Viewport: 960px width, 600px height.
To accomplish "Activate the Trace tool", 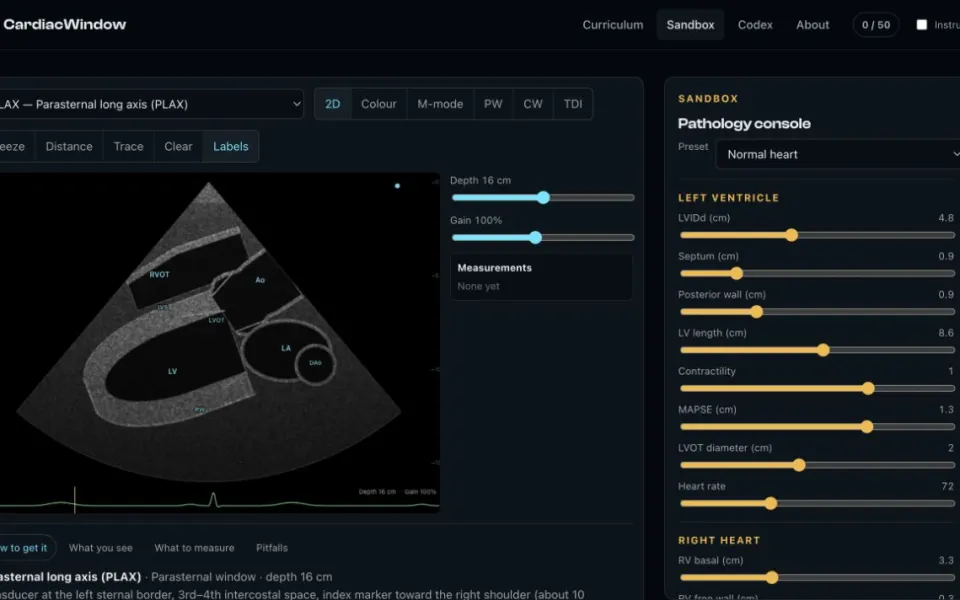I will pyautogui.click(x=128, y=146).
